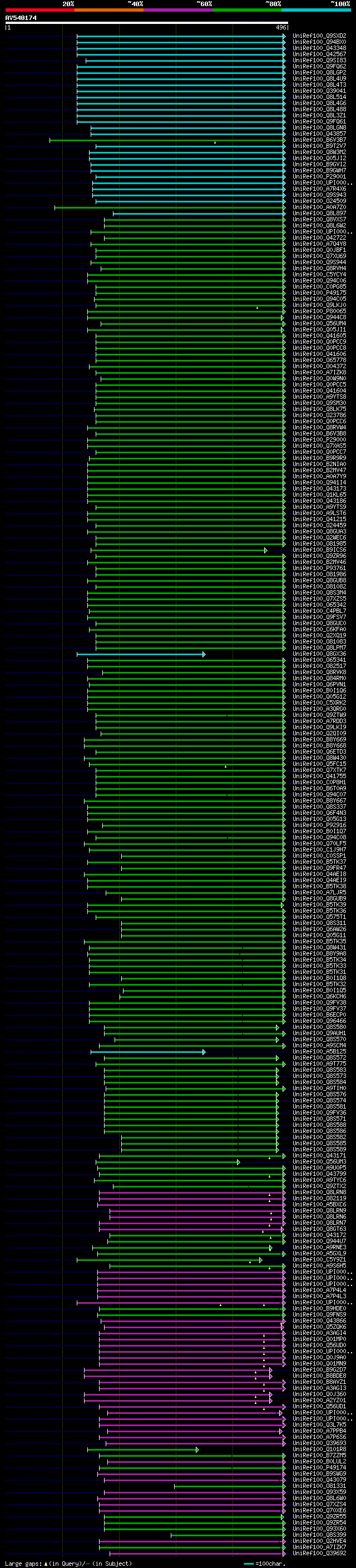
Task: Click hit label UniRef100_A7IZK7
Action: click(x=319, y=1547)
